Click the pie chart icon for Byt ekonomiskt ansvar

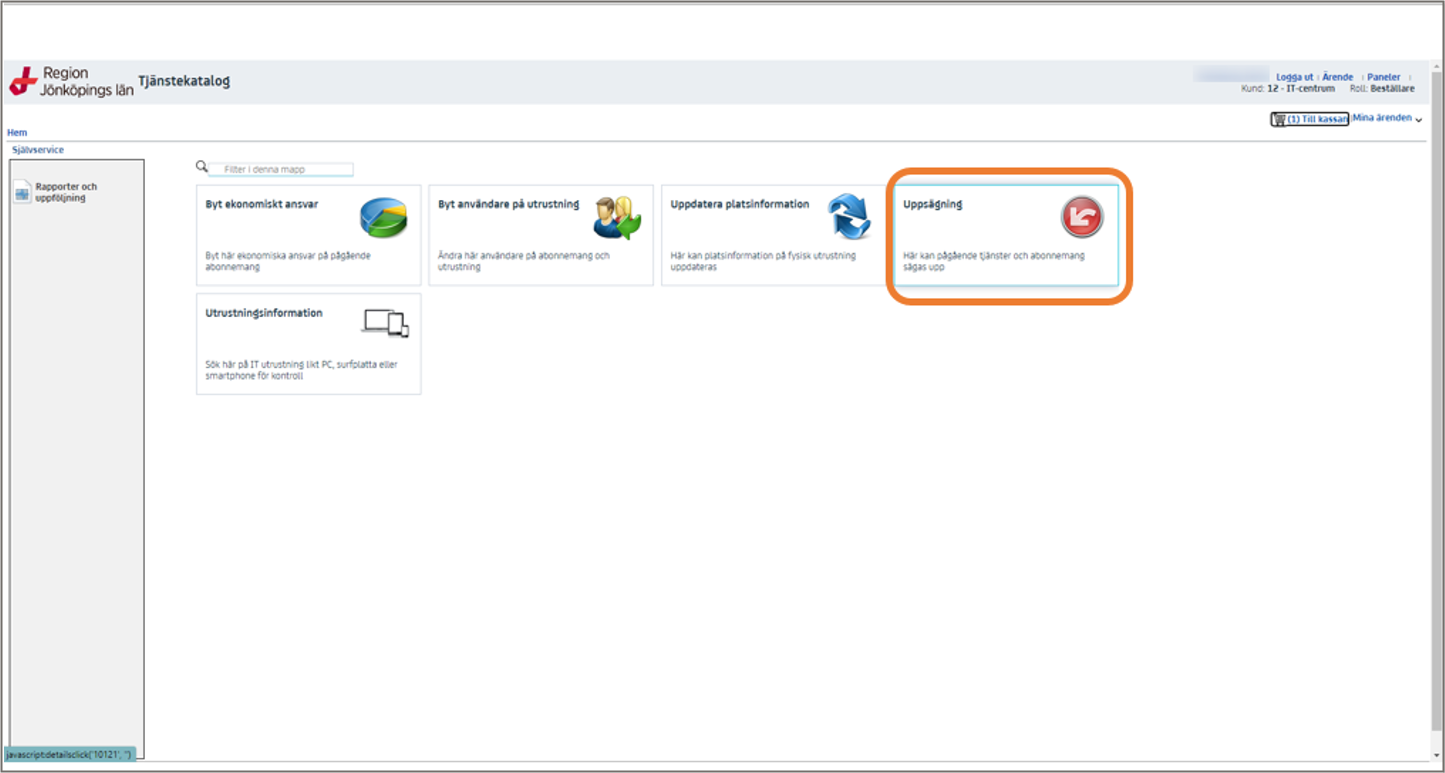click(x=384, y=217)
